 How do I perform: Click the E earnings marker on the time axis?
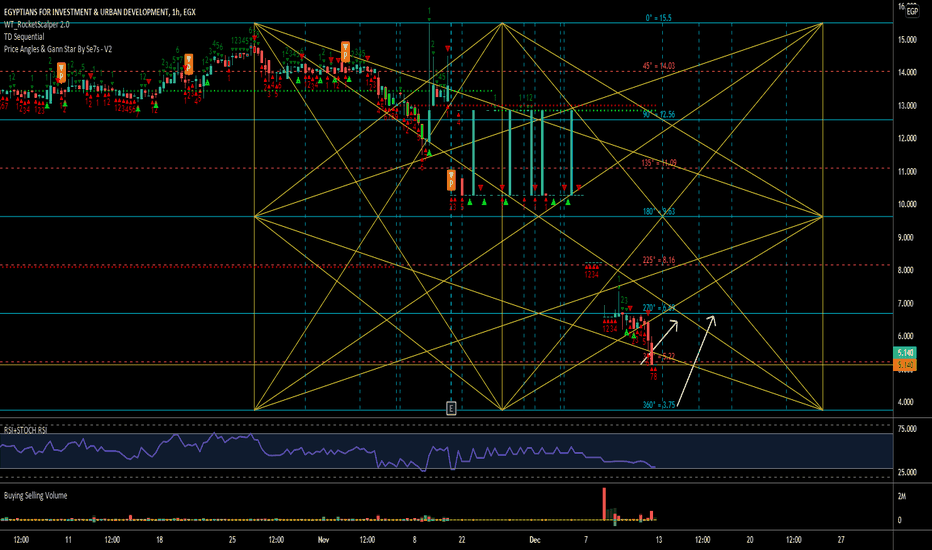(451, 408)
